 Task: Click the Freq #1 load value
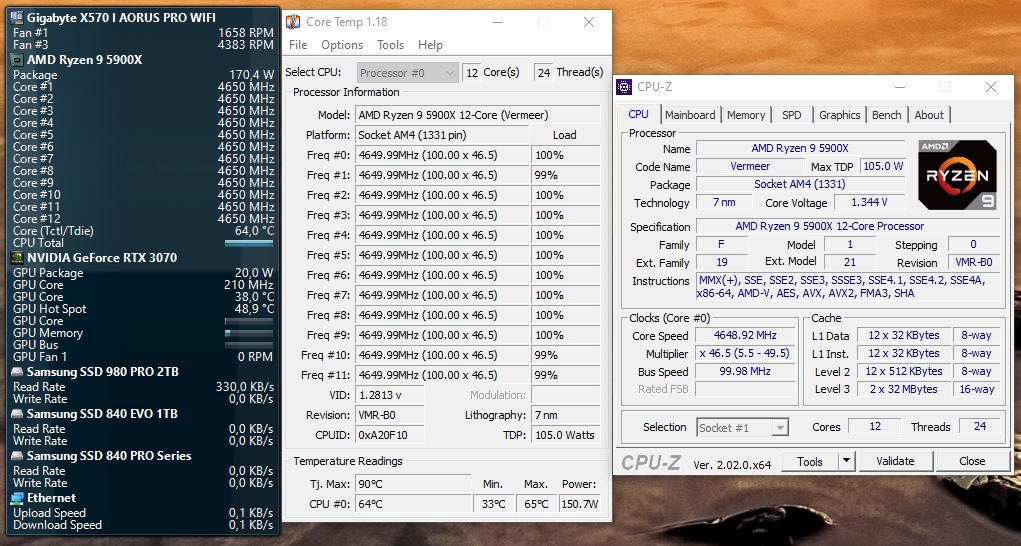pos(565,176)
